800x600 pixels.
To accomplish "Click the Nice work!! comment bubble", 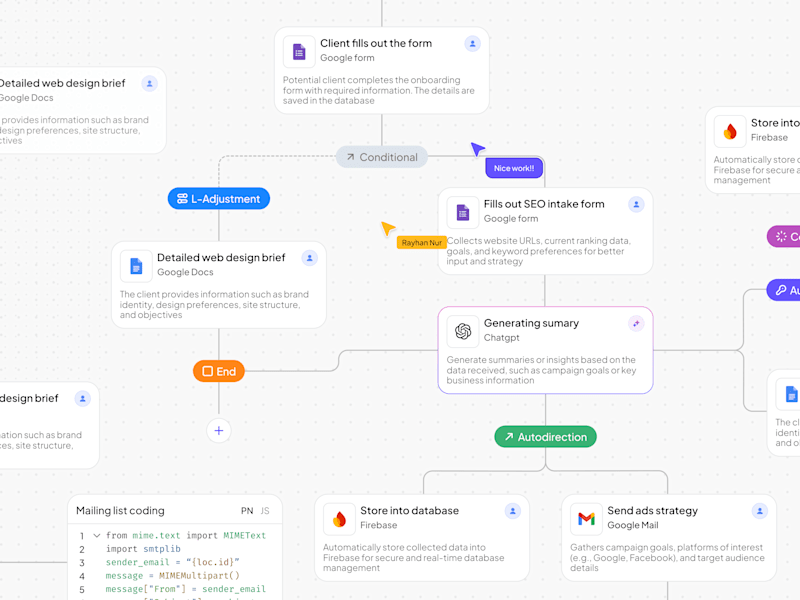I will (514, 168).
